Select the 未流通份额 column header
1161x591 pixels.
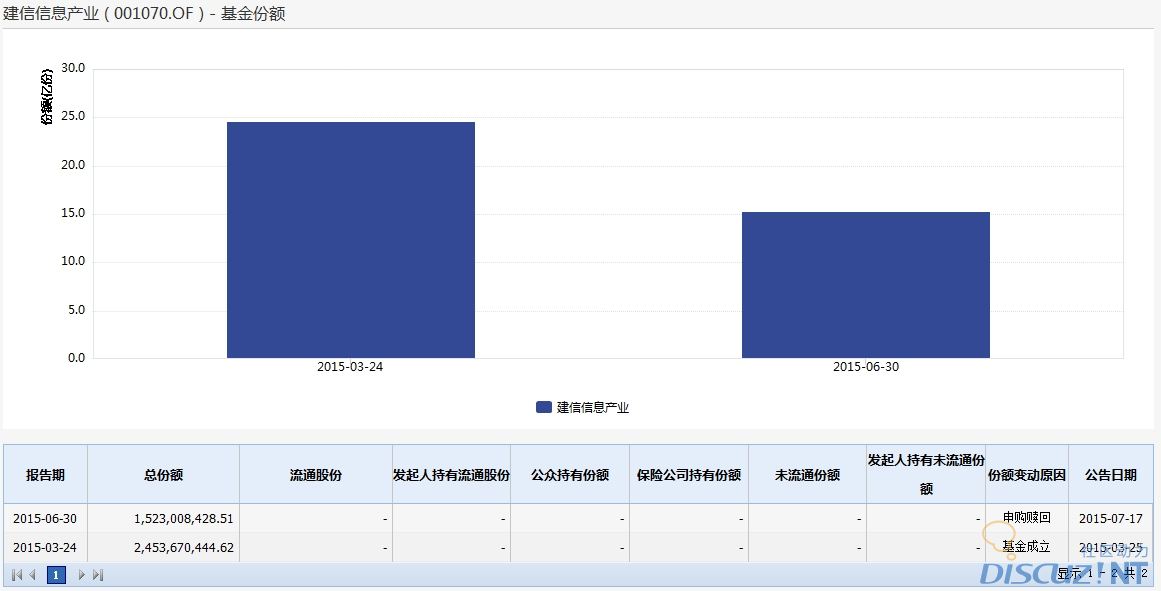point(807,475)
